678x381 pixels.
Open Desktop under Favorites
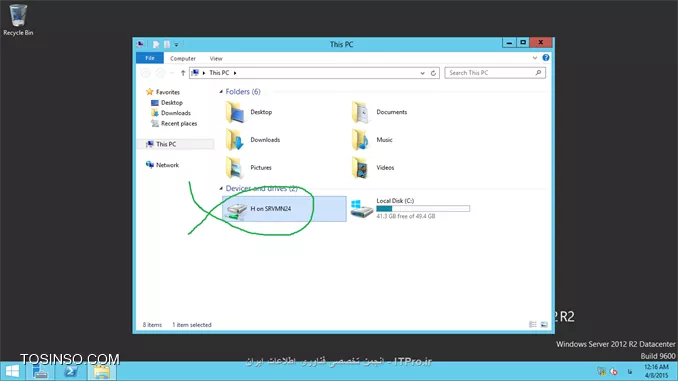[x=167, y=102]
